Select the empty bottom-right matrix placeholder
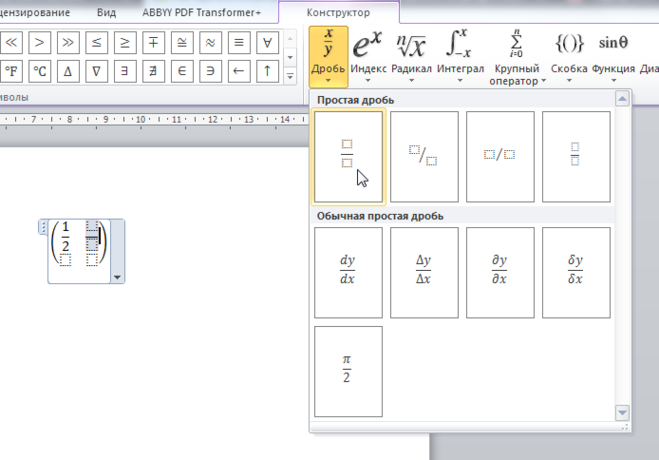 (x=92, y=260)
